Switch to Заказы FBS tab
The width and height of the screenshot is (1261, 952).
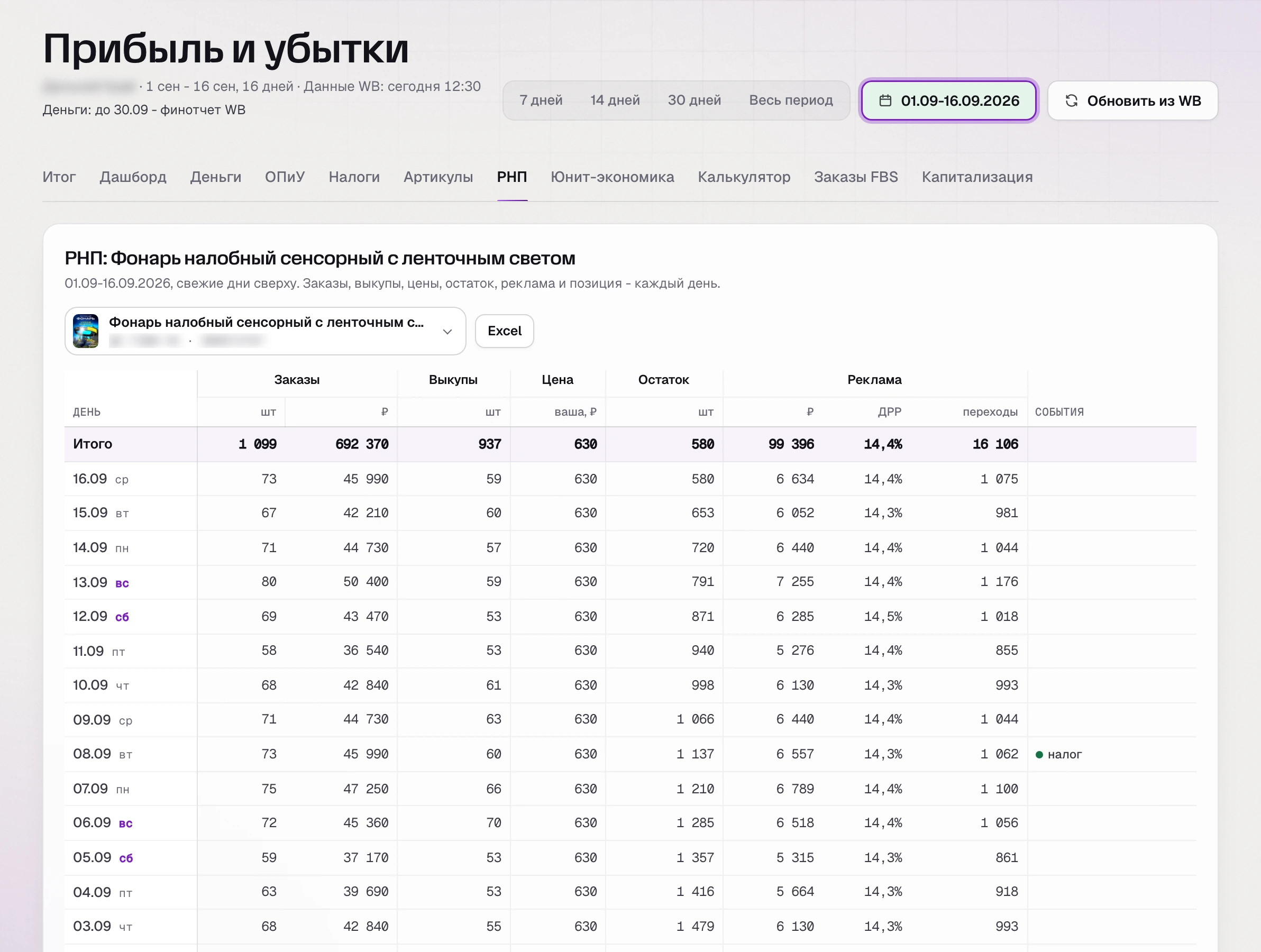coord(856,177)
